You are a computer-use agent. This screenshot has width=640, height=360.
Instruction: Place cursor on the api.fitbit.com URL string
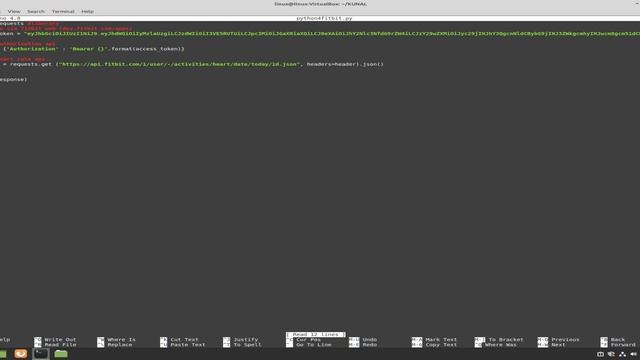tap(180, 64)
